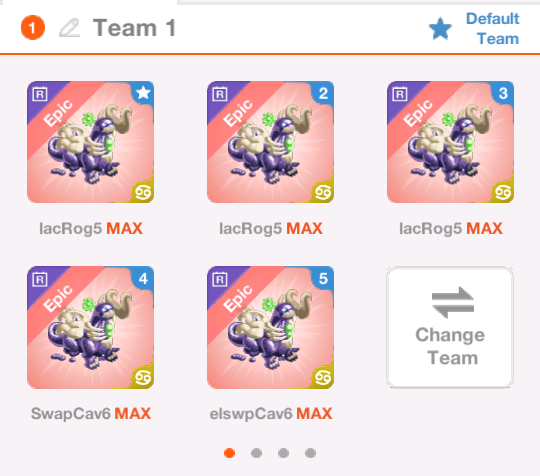The height and width of the screenshot is (476, 540).
Task: Click the pencil edit icon beside Team 1
Action: click(x=70, y=28)
